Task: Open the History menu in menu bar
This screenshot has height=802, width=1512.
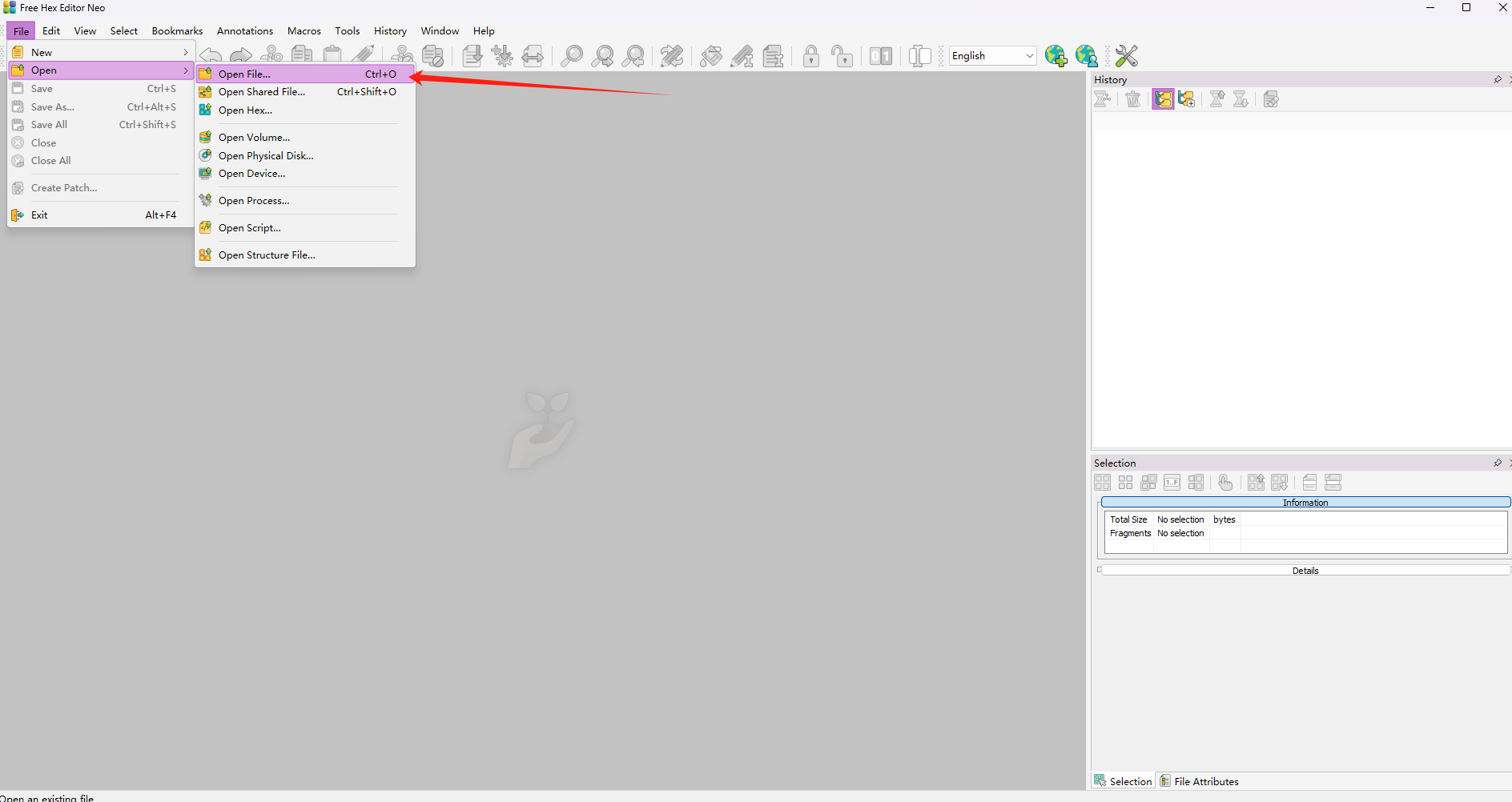Action: pos(390,31)
